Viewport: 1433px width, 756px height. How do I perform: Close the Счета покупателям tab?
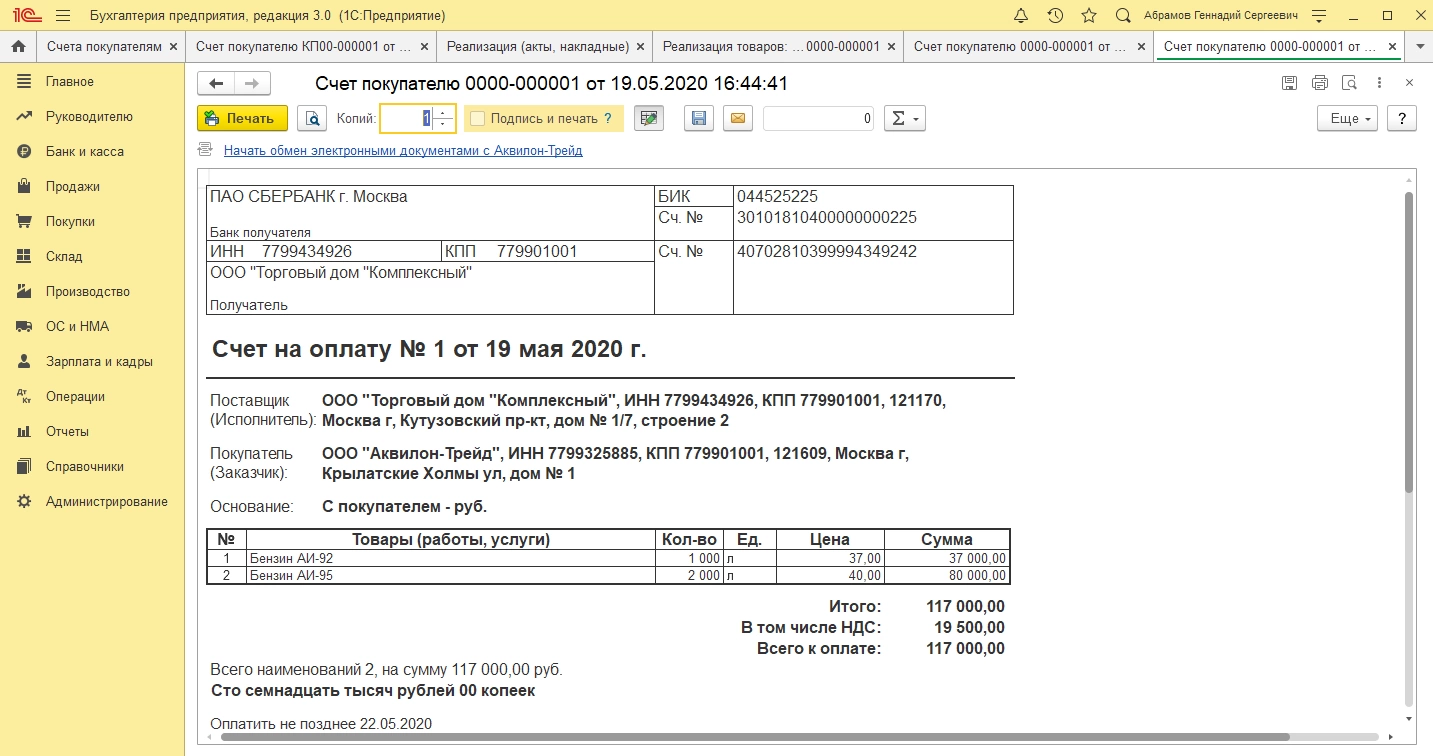[173, 47]
